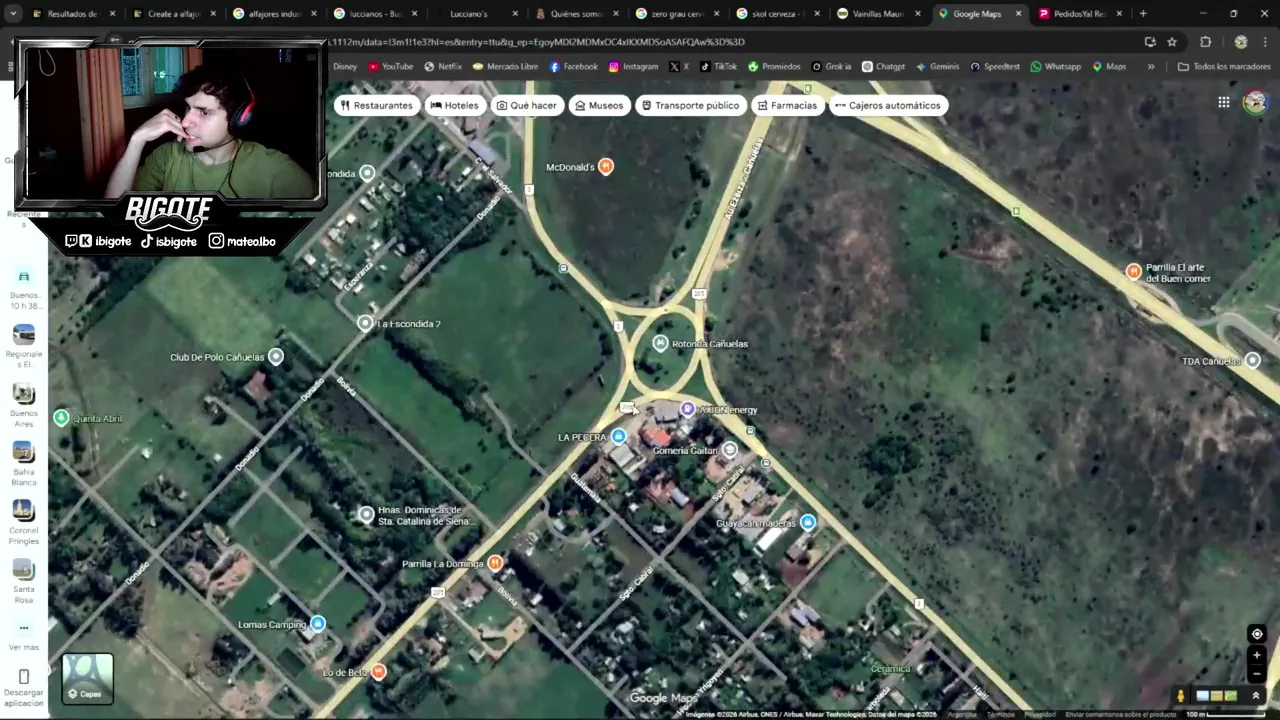The width and height of the screenshot is (1280, 720).
Task: Select the Gomeria Gaitan marker
Action: coord(730,450)
